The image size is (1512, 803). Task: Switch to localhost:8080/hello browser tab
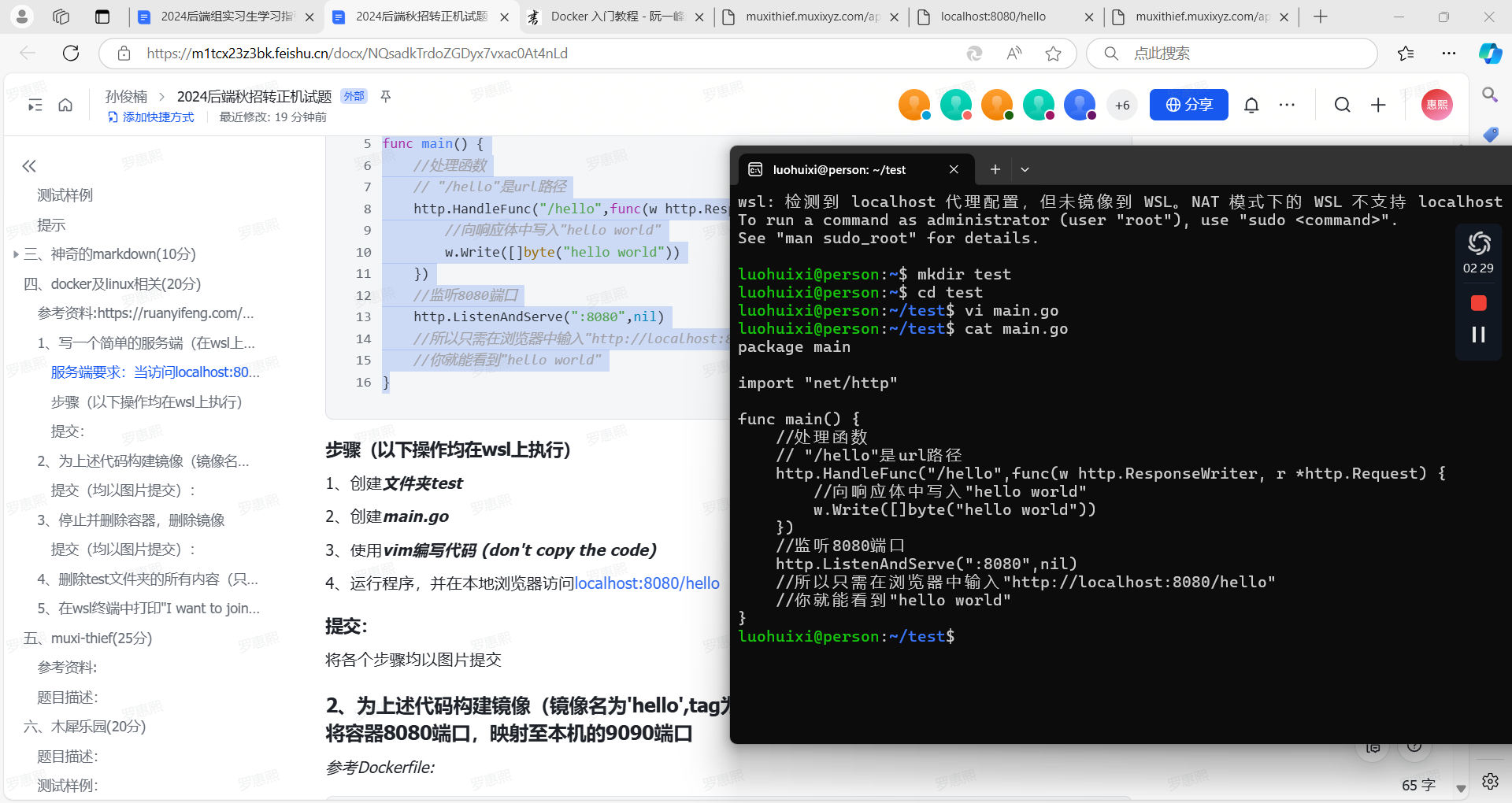(x=993, y=17)
